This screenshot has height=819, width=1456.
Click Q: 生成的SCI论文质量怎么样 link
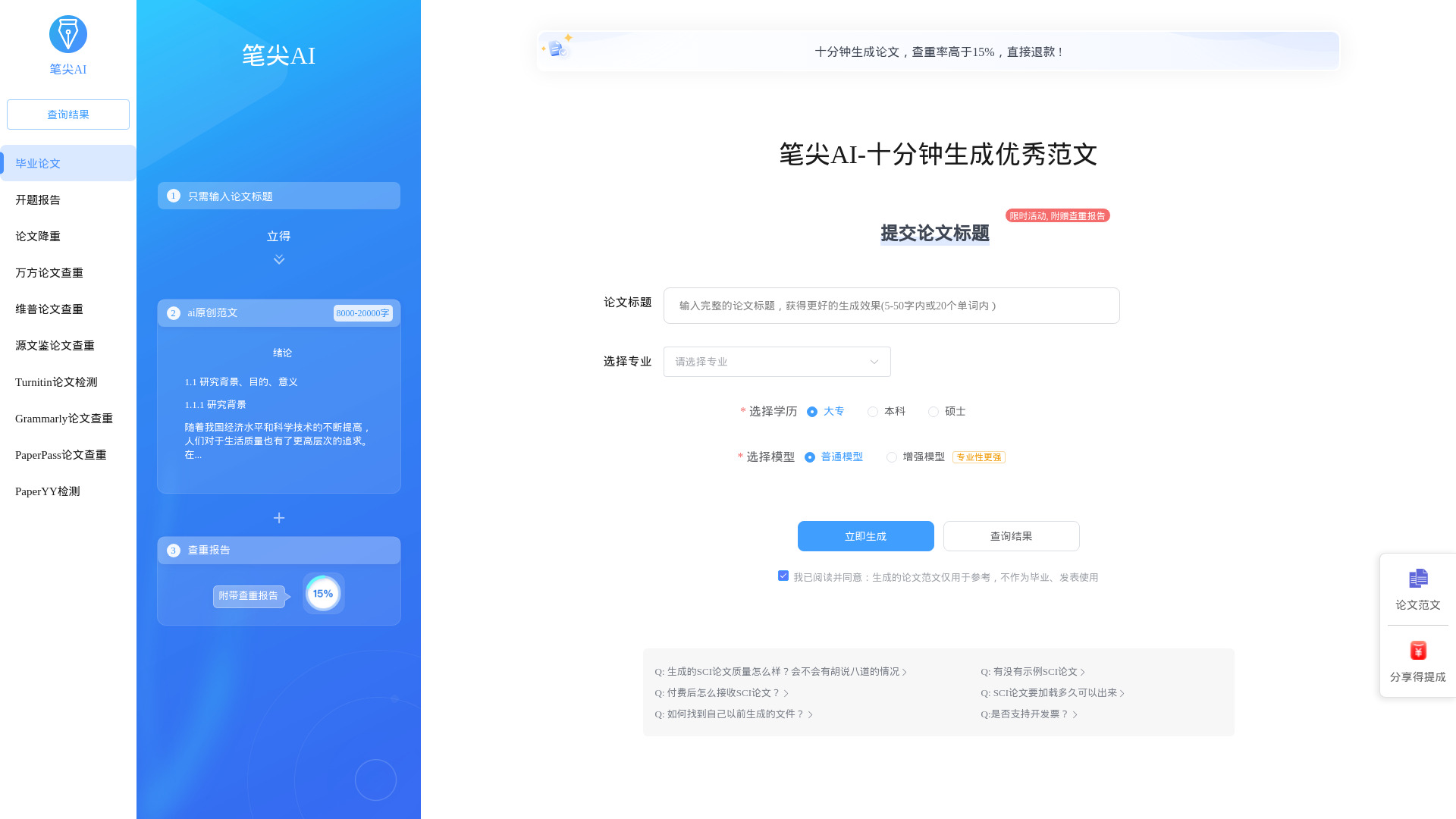pos(780,670)
